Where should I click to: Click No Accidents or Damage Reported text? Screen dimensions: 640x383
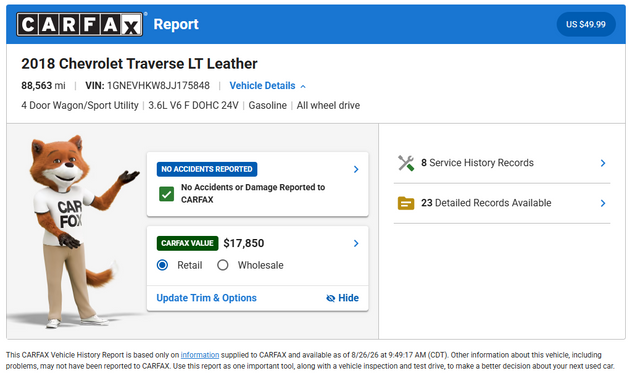point(253,193)
